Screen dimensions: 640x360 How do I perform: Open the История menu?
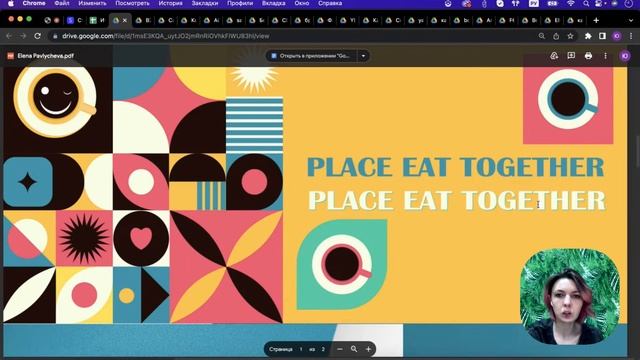(171, 3)
